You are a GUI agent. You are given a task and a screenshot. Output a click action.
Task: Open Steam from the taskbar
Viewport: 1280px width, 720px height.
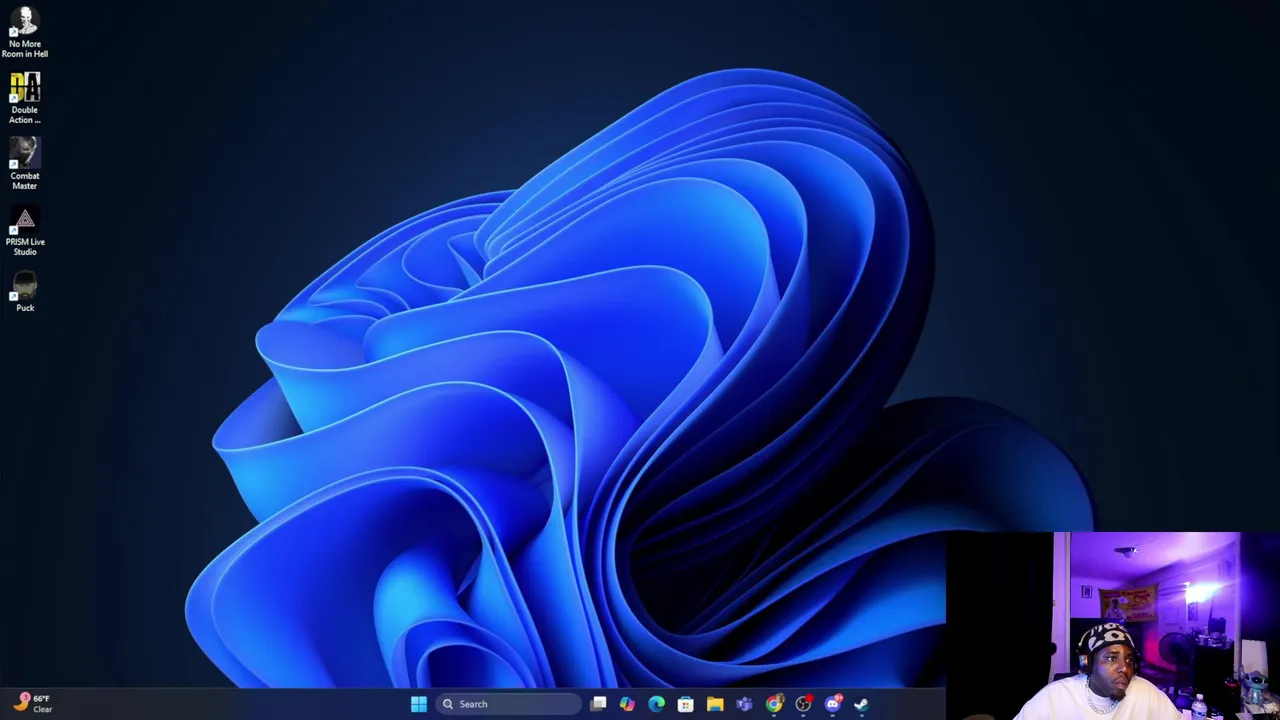click(861, 704)
